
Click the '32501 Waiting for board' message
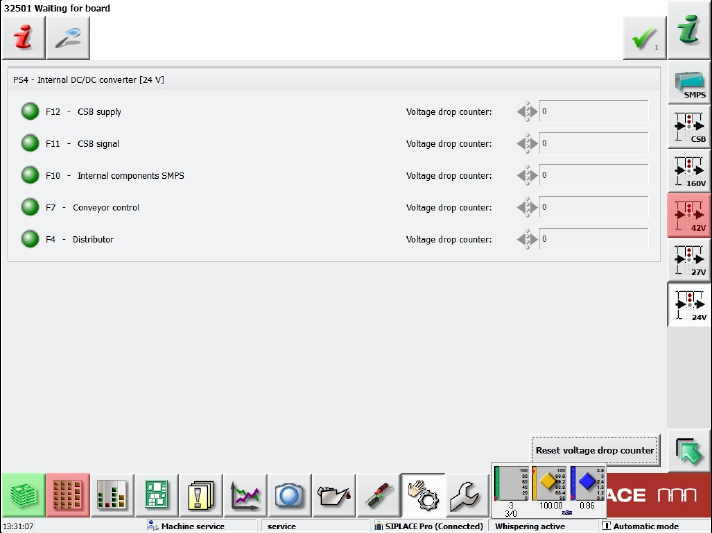(x=57, y=8)
